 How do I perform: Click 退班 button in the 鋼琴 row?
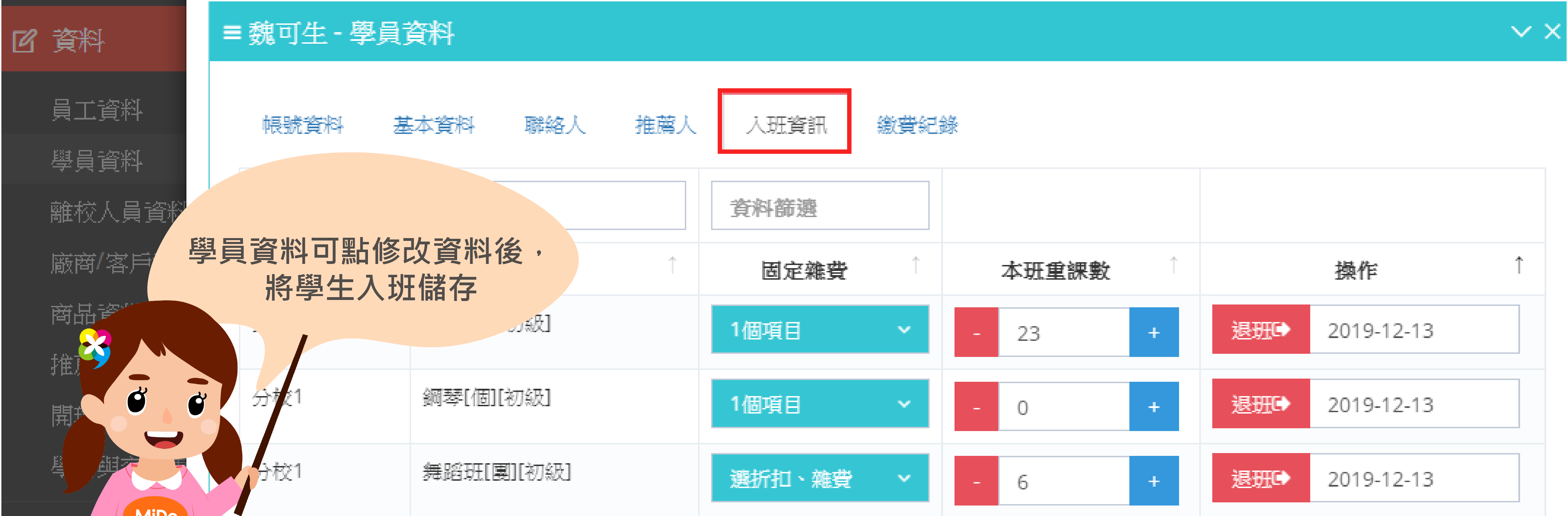pyautogui.click(x=1260, y=404)
